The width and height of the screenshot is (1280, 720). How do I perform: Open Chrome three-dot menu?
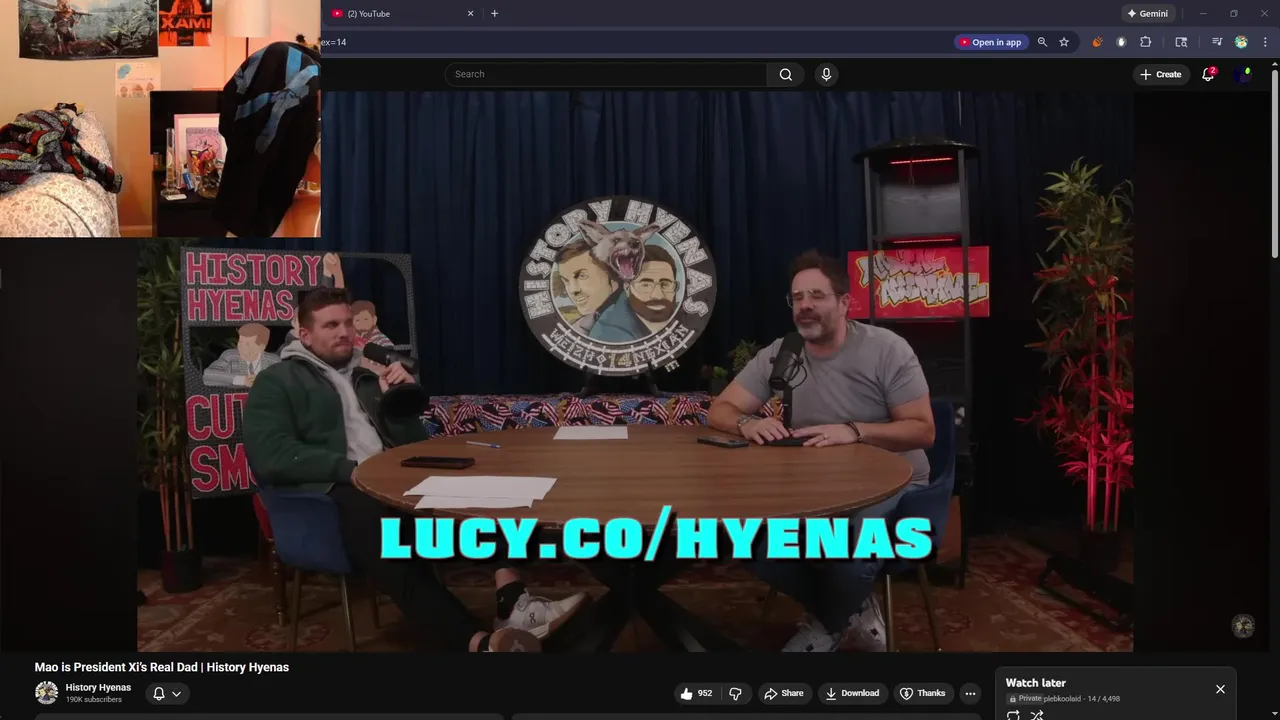[1265, 42]
